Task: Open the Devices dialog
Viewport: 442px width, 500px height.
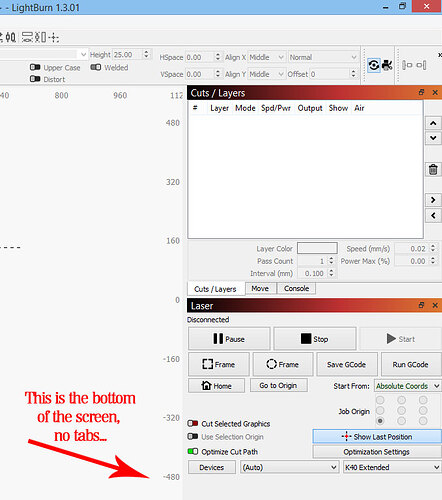Action: (x=212, y=467)
